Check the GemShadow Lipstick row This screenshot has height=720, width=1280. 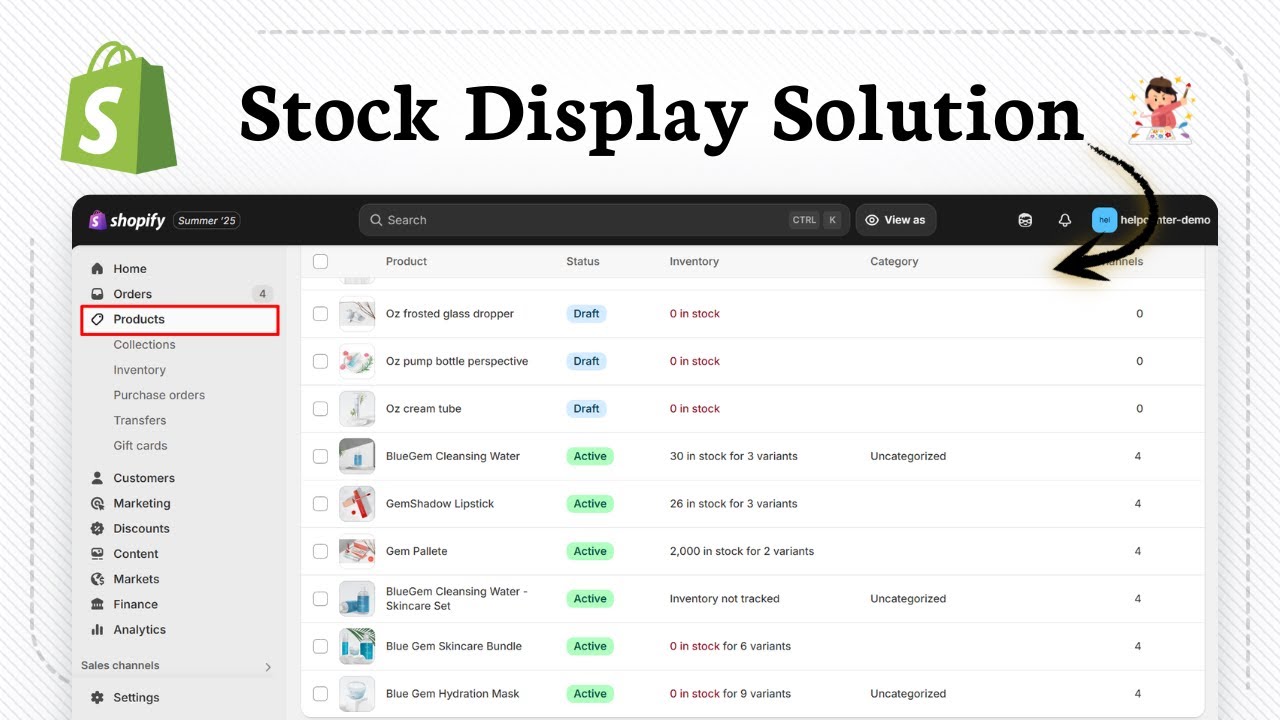click(x=320, y=504)
